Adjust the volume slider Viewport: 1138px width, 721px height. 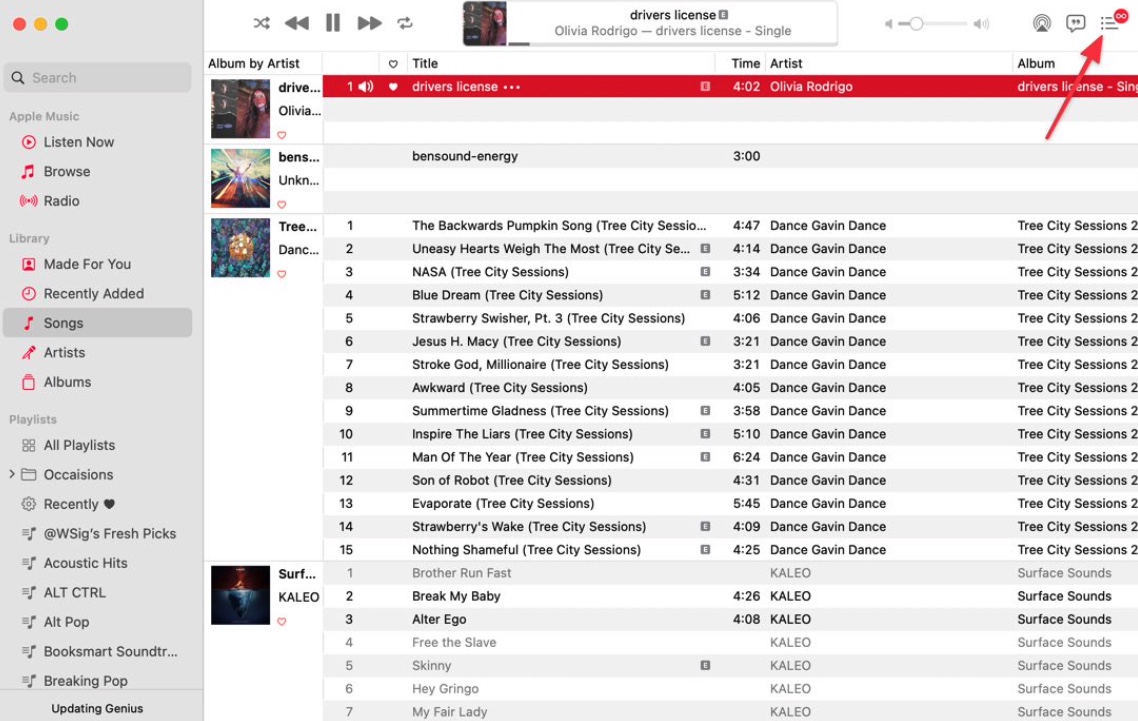click(x=916, y=22)
